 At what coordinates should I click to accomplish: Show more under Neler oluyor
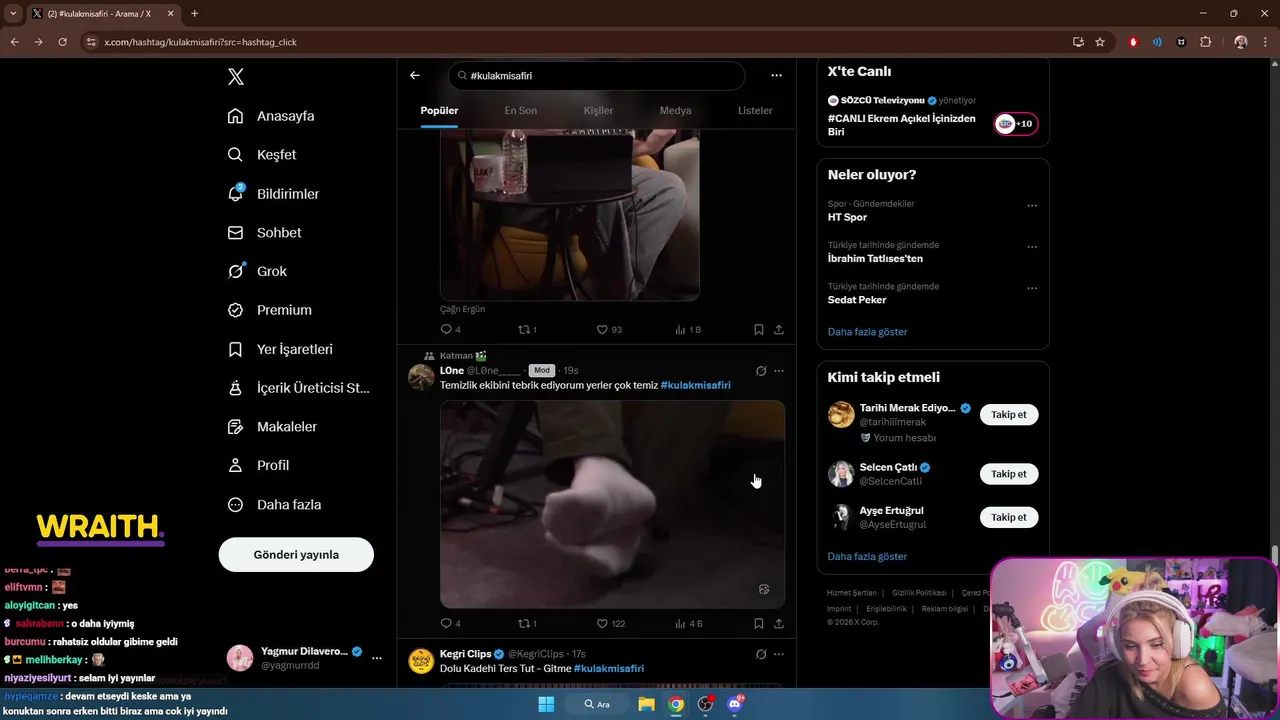point(867,332)
